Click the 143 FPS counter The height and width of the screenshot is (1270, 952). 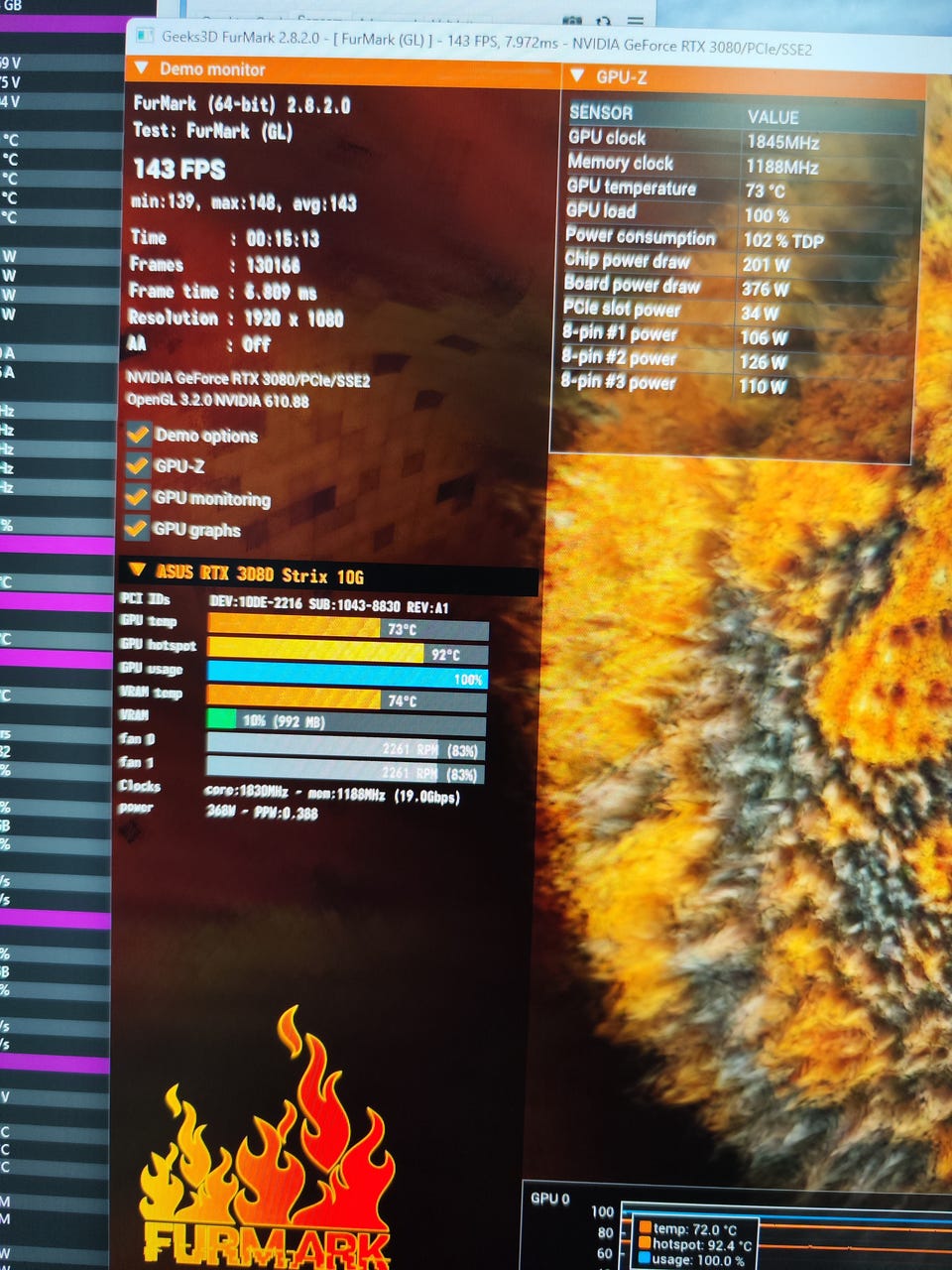point(179,169)
